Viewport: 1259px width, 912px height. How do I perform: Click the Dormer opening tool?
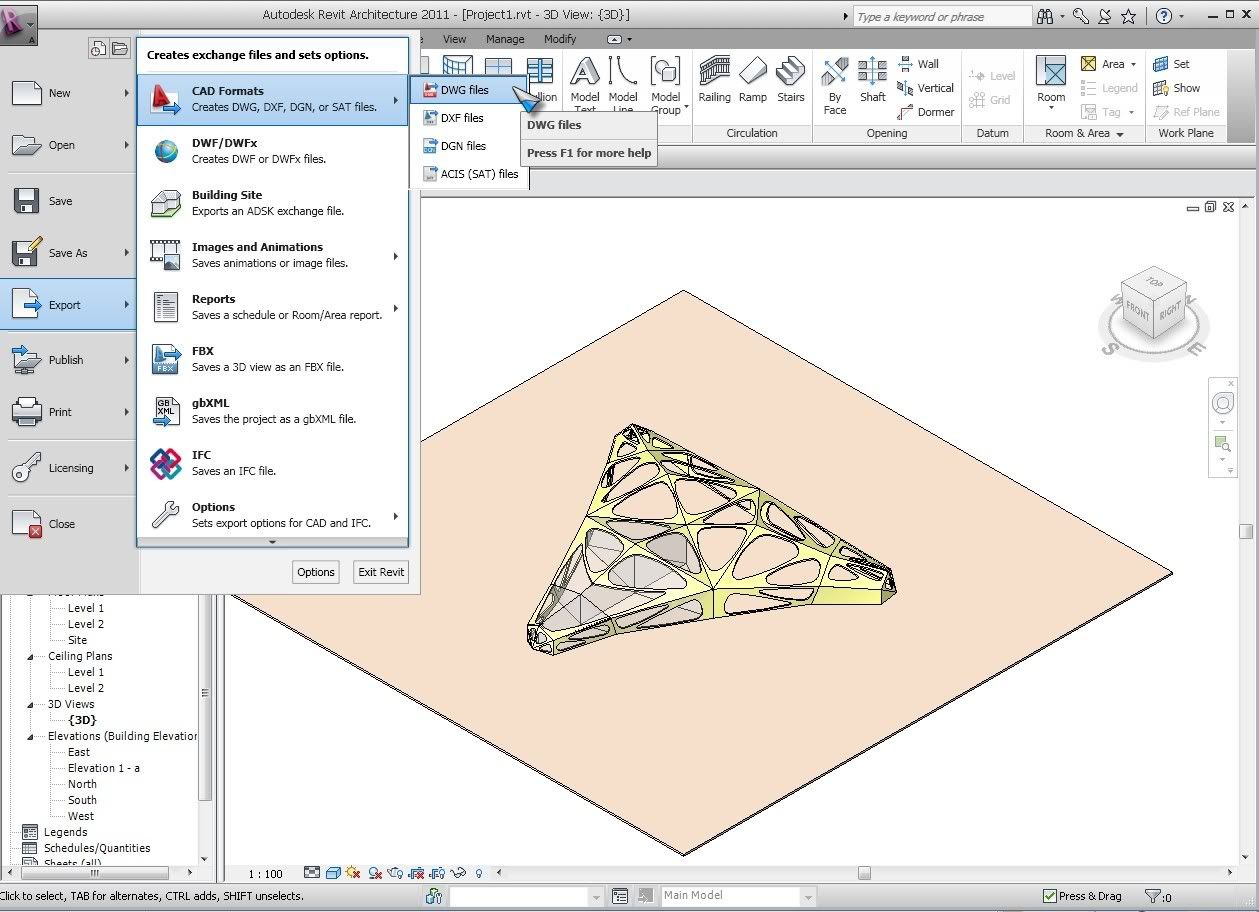pyautogui.click(x=926, y=112)
